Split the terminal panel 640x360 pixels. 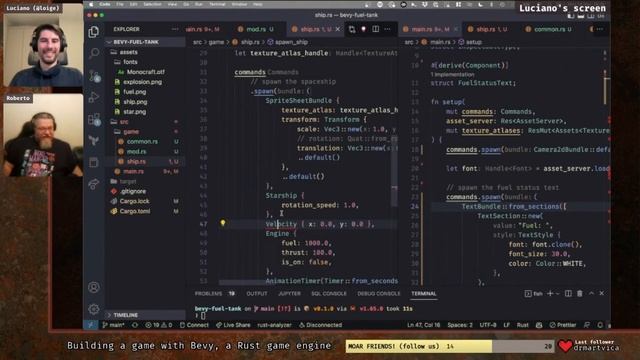[568, 293]
